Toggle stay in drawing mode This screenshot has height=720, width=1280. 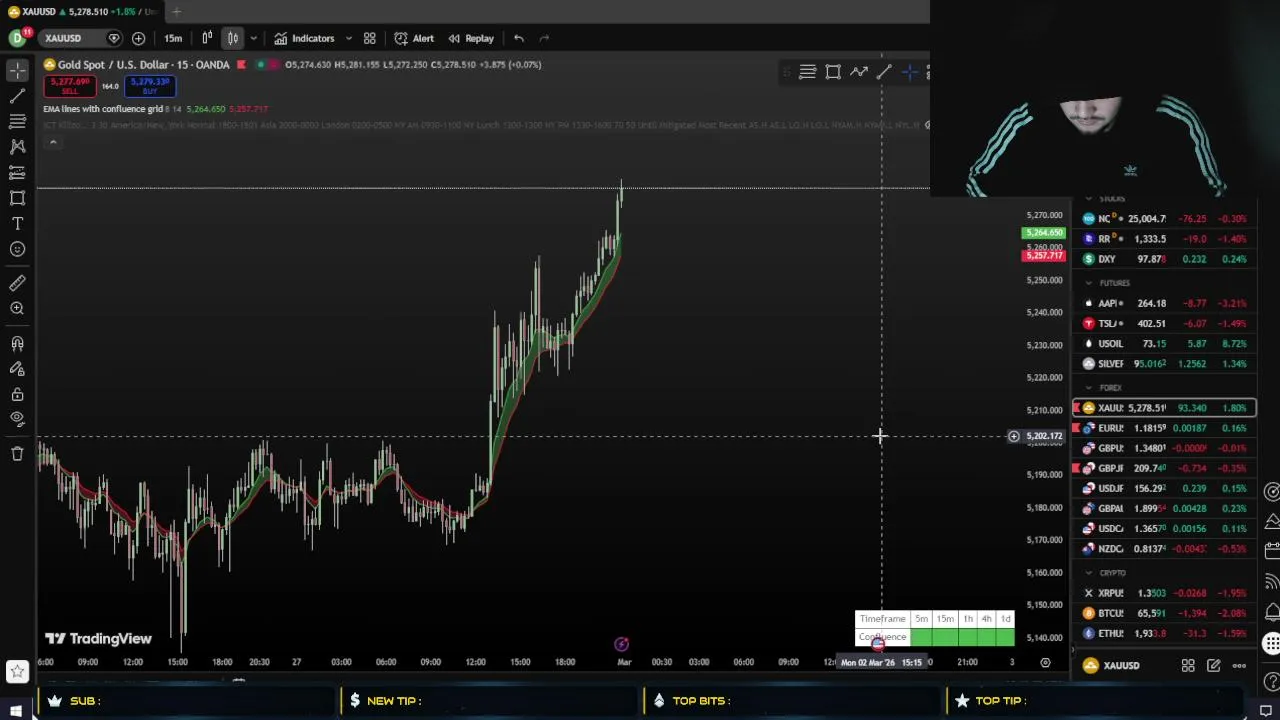[x=17, y=369]
